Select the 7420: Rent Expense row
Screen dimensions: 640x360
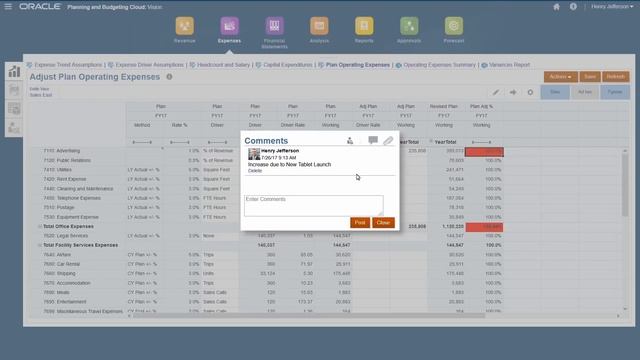point(65,179)
